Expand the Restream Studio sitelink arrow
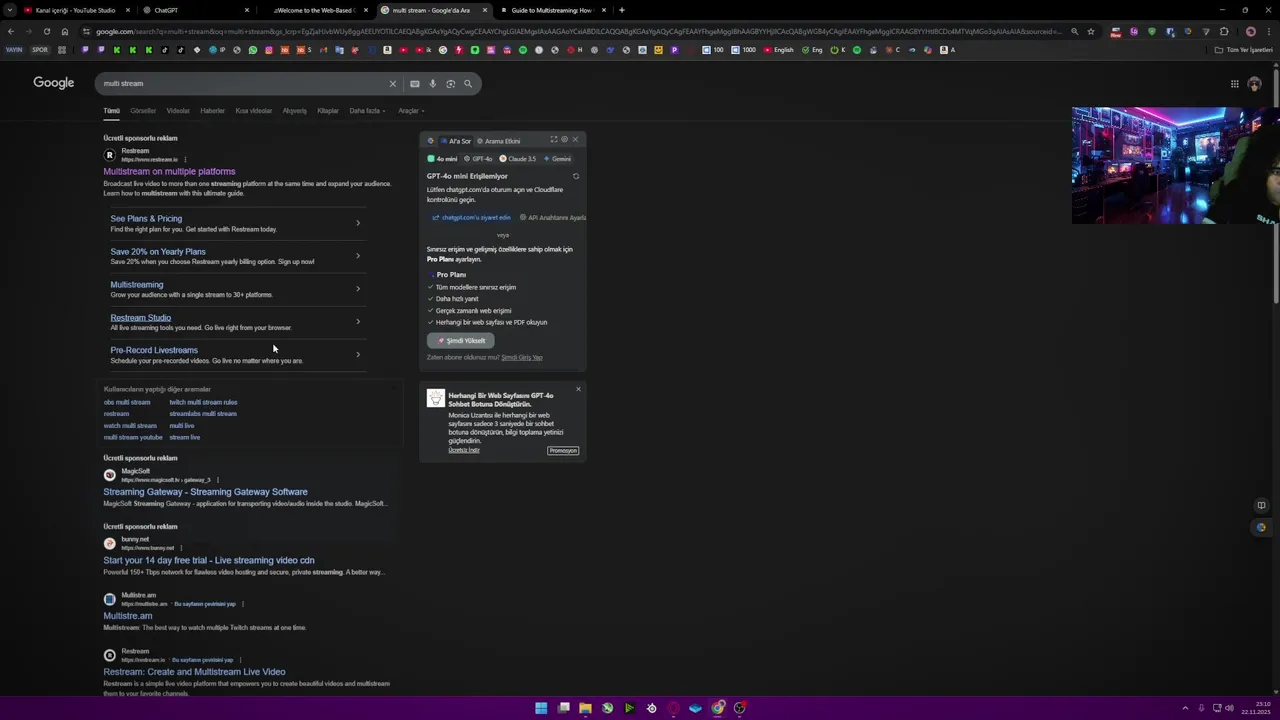This screenshot has width=1280, height=720. [x=358, y=322]
